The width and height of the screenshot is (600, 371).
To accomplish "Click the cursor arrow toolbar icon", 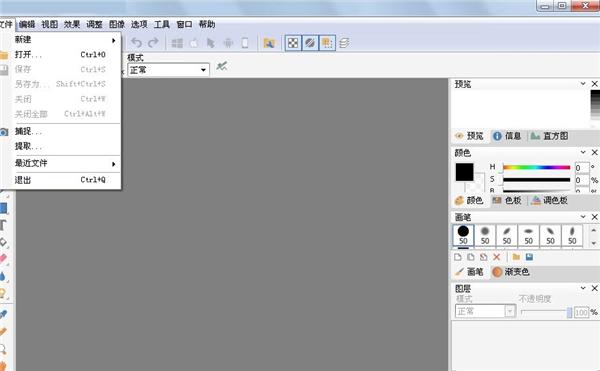I will (210, 43).
